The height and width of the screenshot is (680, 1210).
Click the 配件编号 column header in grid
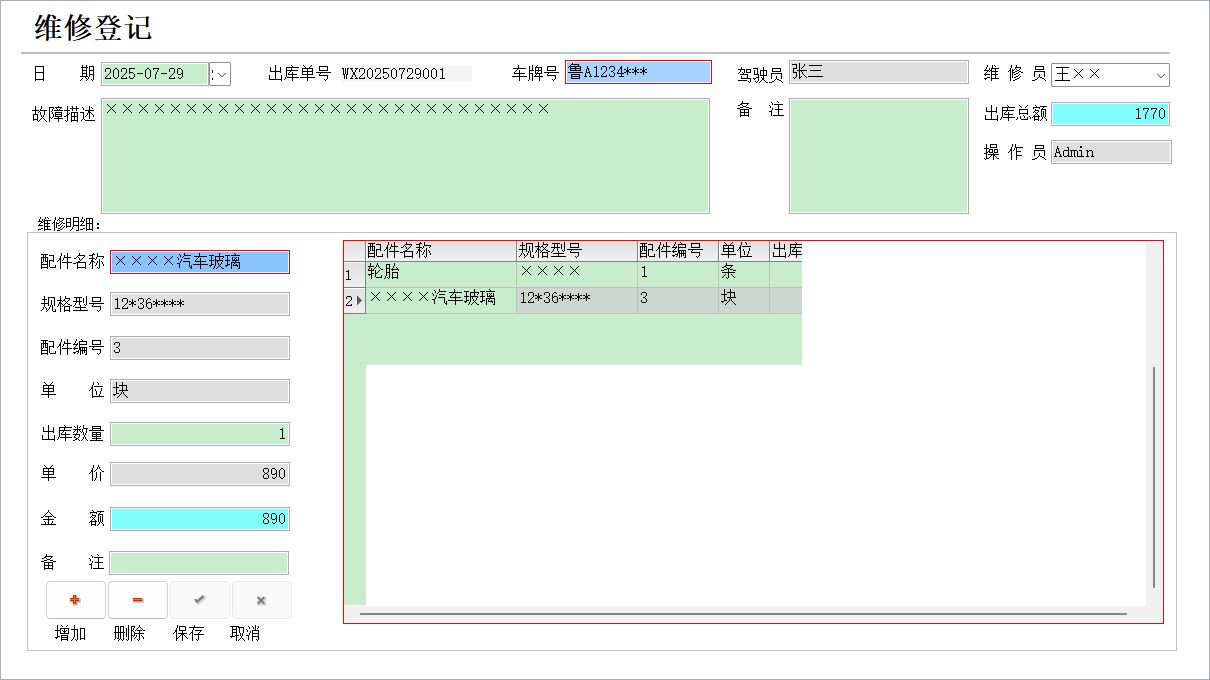pyautogui.click(x=678, y=251)
